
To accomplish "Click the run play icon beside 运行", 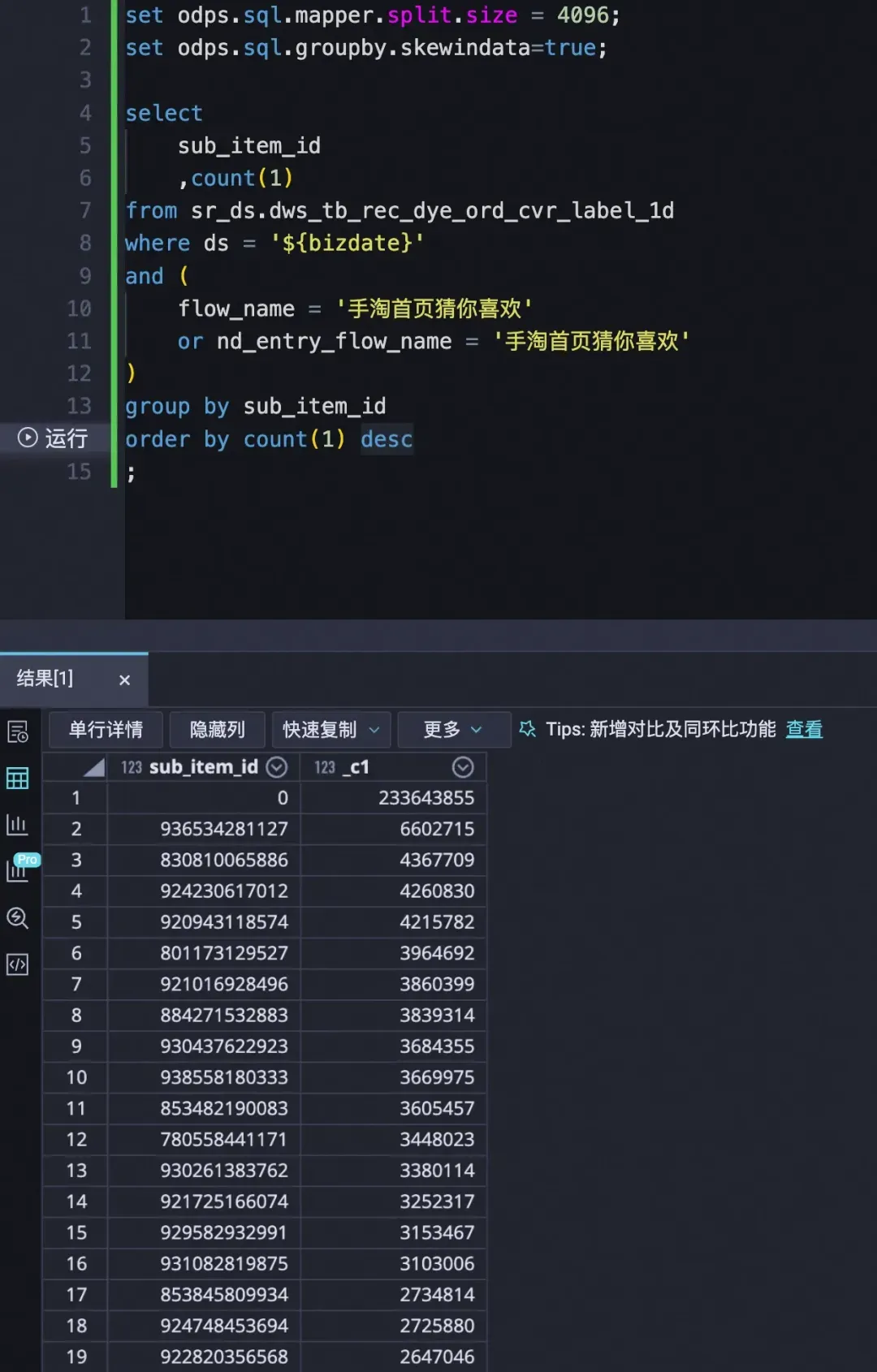I will (28, 438).
